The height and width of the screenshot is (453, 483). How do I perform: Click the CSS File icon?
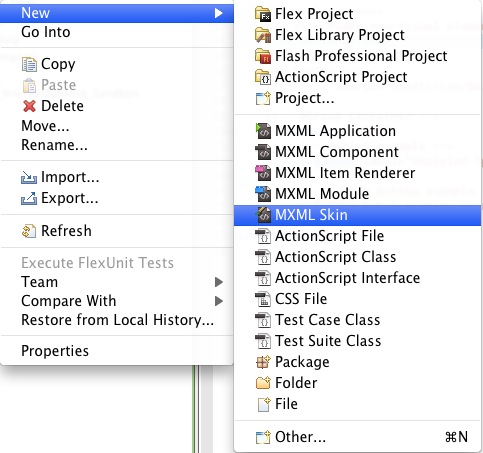[263, 299]
